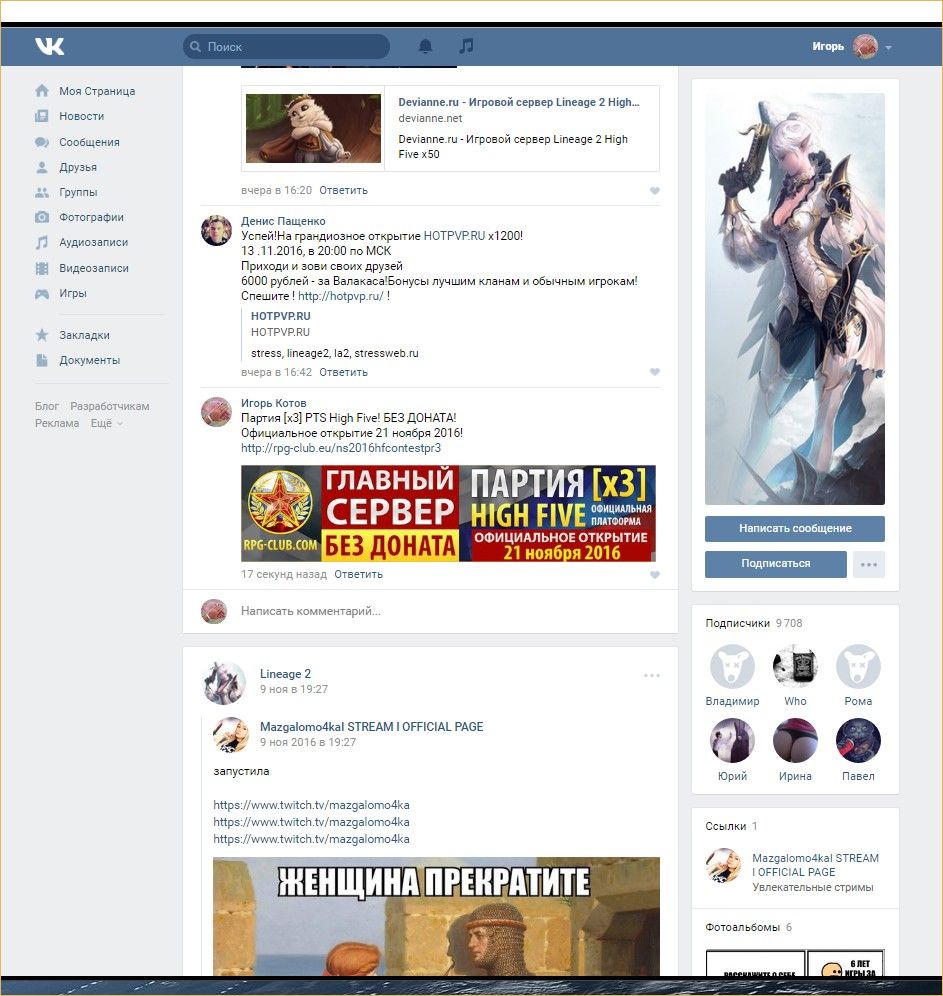Image resolution: width=943 pixels, height=996 pixels.
Task: Open the rpg-club.eu contest link
Action: [x=341, y=448]
